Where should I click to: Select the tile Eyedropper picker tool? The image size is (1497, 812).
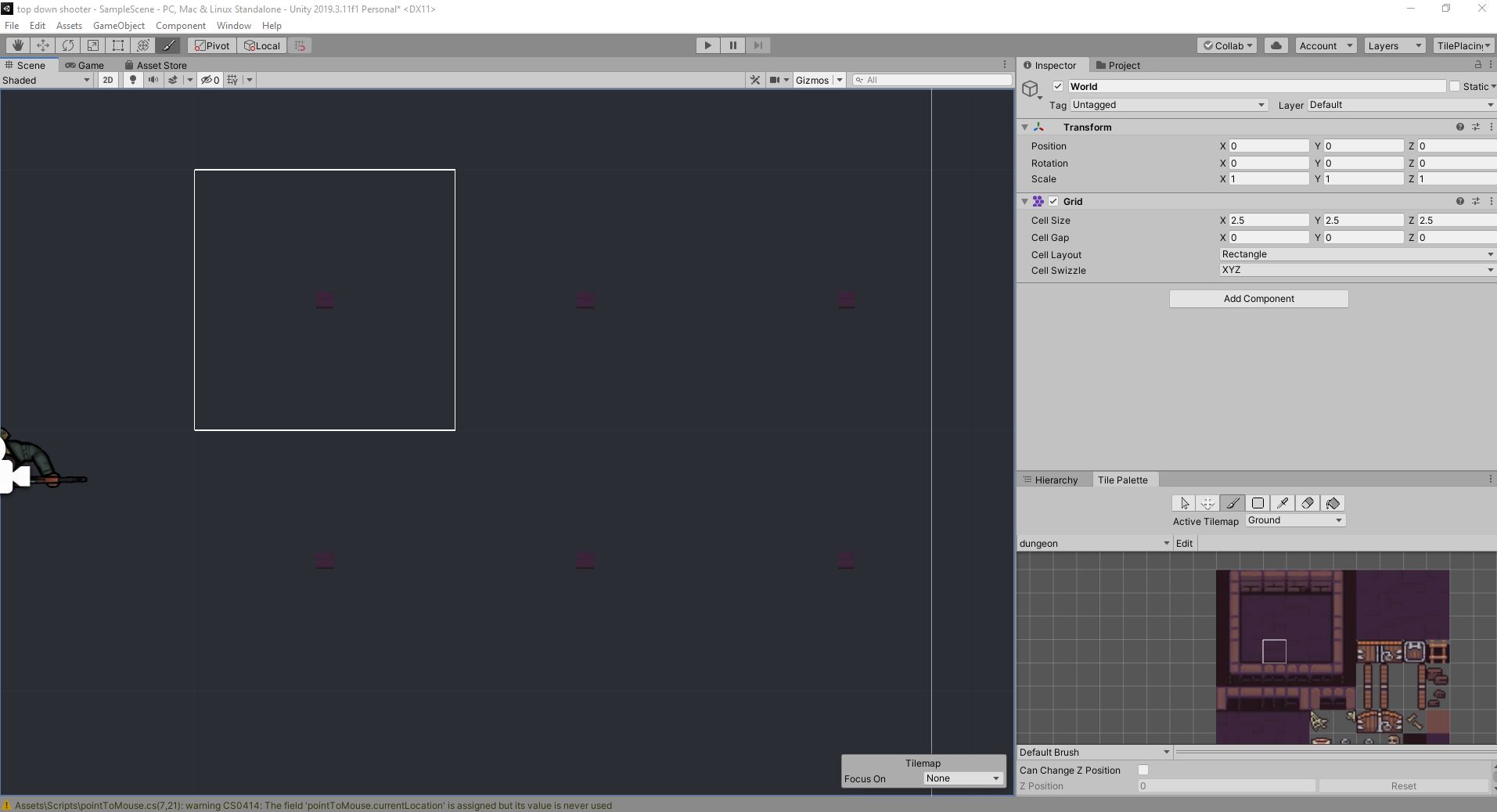point(1283,503)
